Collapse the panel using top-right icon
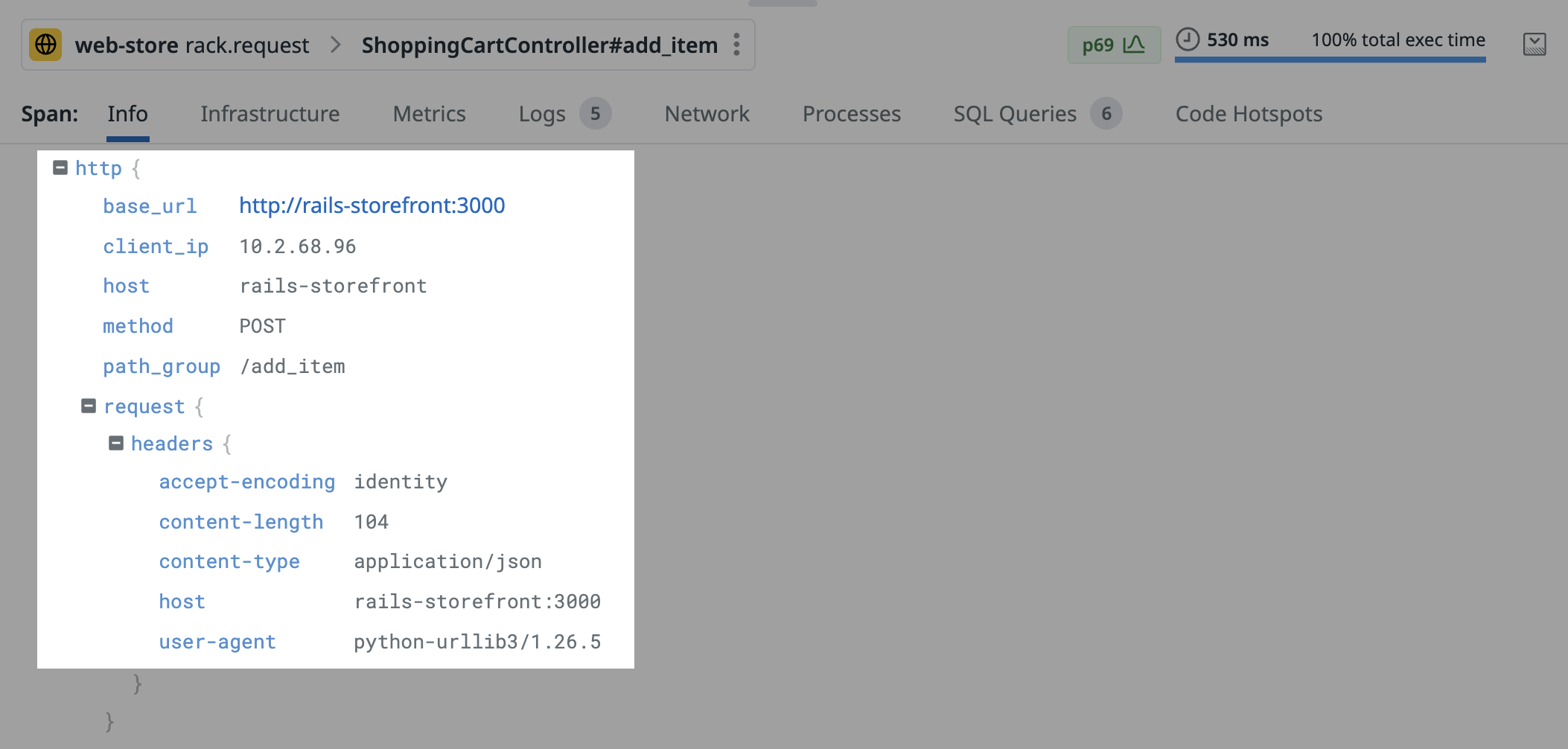1568x749 pixels. (1534, 45)
